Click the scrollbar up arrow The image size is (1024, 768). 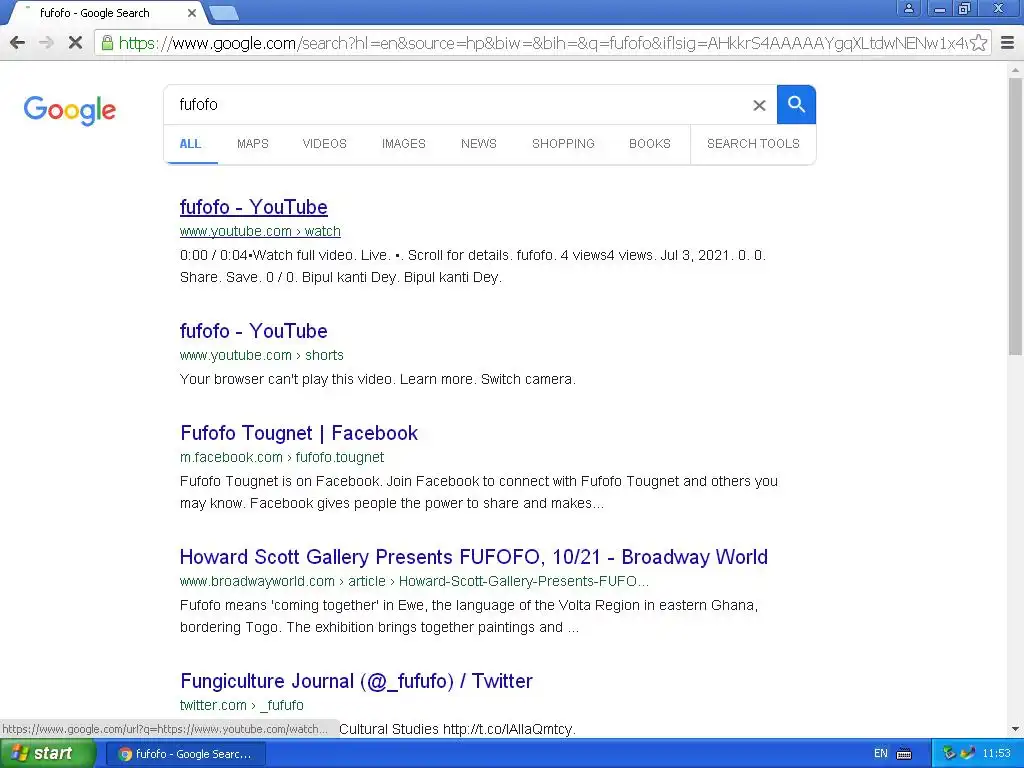pyautogui.click(x=1015, y=69)
